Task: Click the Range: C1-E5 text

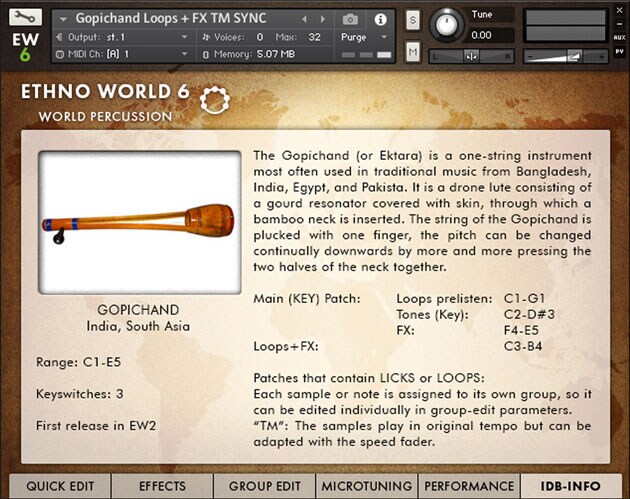Action: click(x=78, y=362)
